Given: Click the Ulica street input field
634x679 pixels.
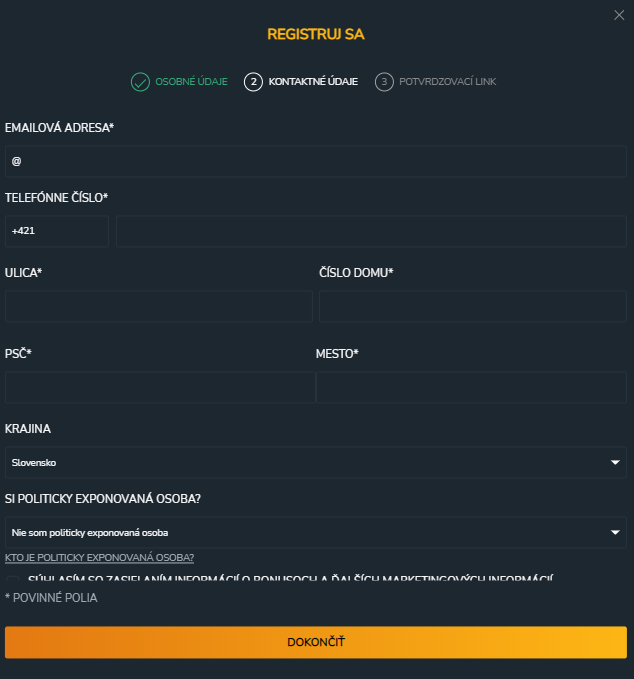Looking at the screenshot, I should tap(159, 306).
